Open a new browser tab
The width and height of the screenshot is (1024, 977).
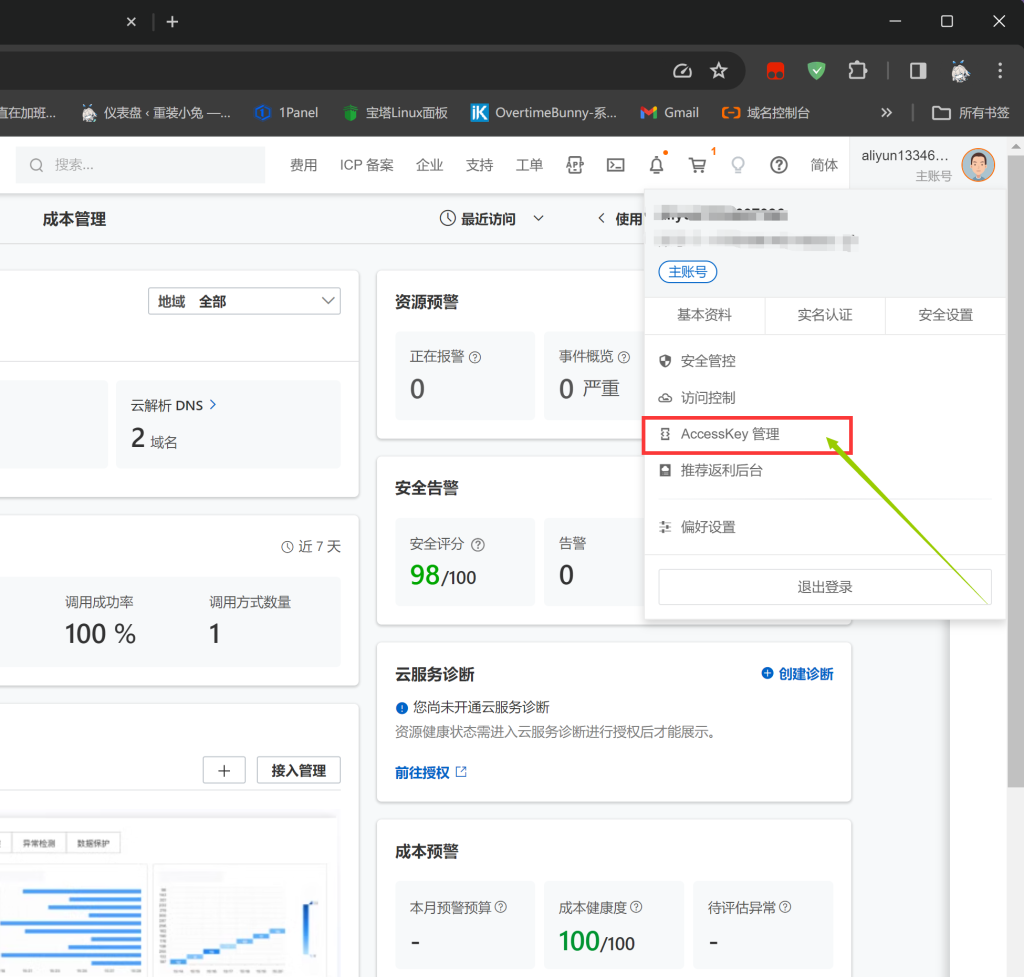tap(172, 22)
